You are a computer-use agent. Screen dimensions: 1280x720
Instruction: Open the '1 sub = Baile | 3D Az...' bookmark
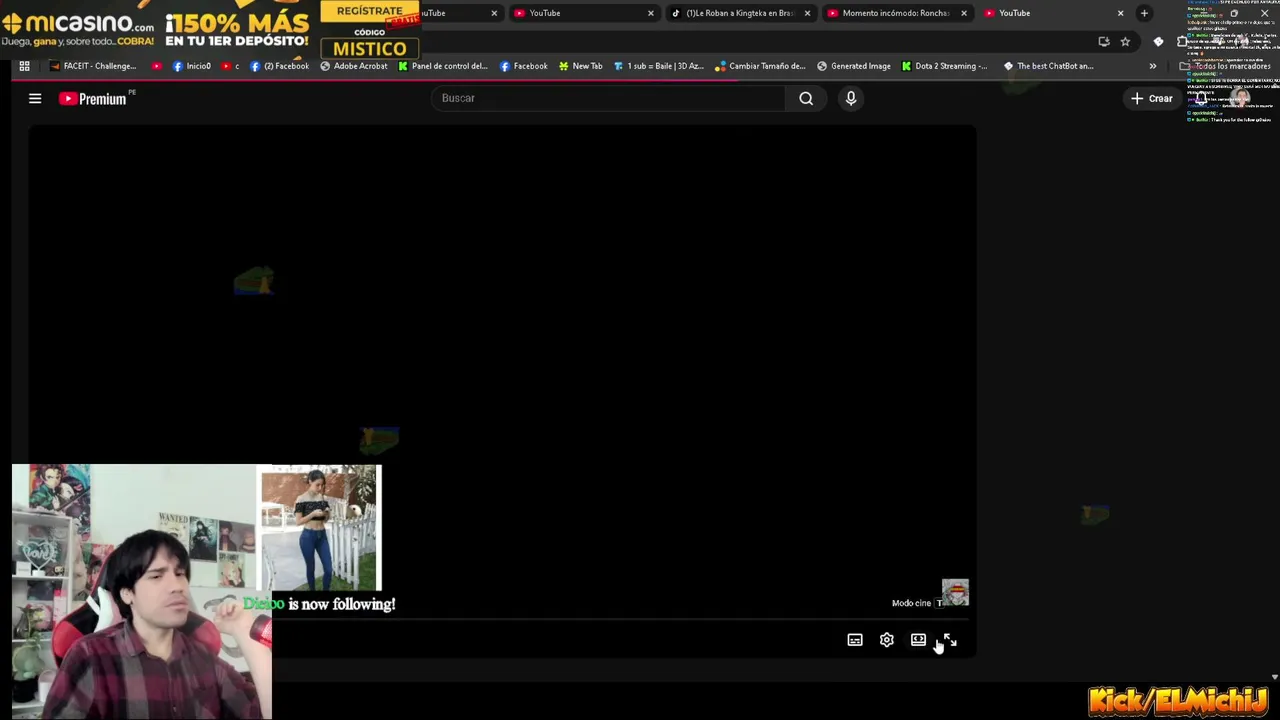pos(659,66)
